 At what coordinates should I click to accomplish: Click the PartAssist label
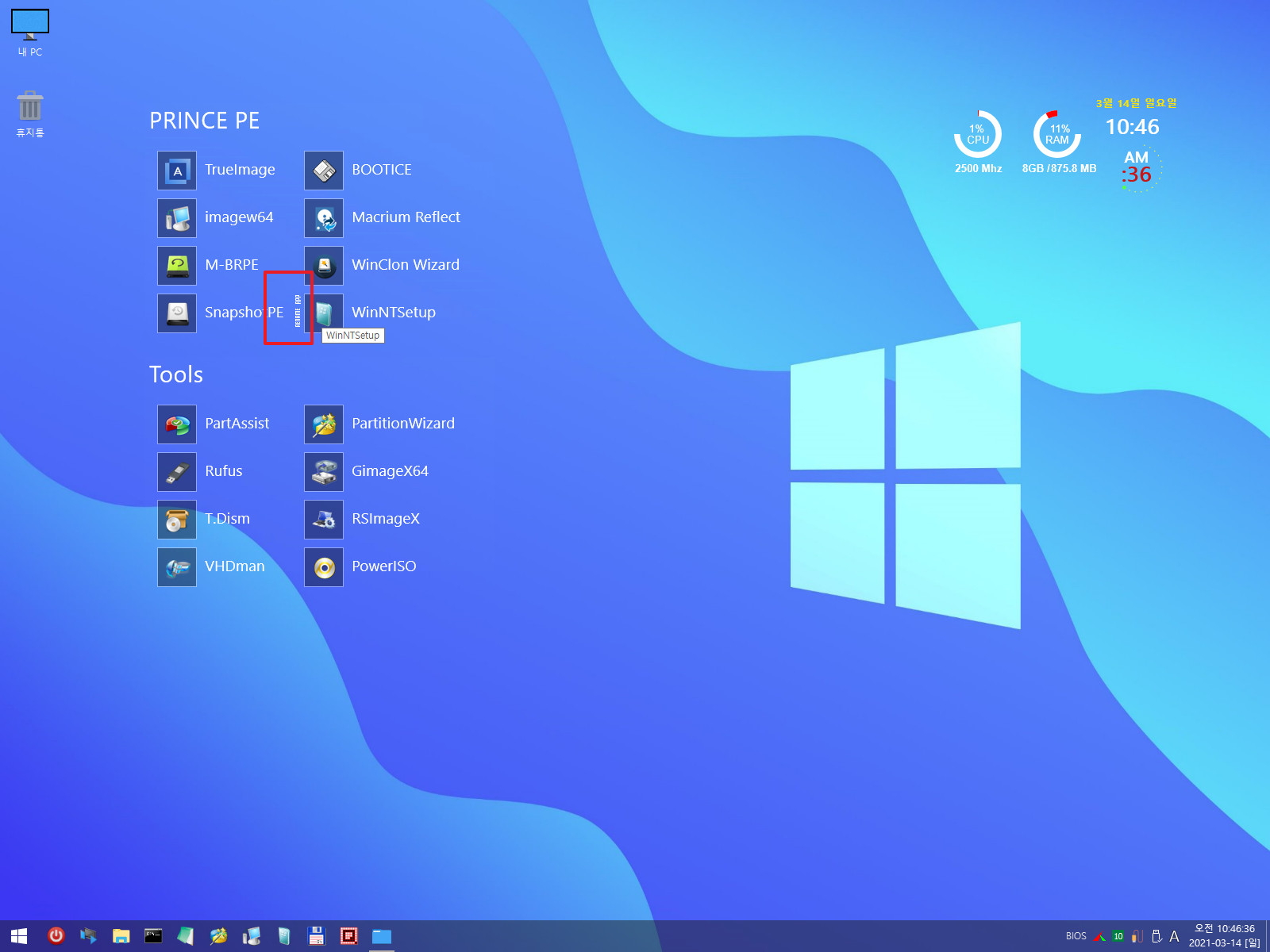click(237, 424)
